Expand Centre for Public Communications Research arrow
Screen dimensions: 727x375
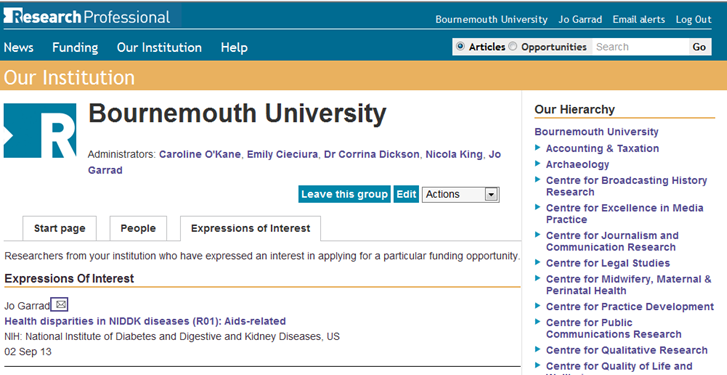point(538,321)
